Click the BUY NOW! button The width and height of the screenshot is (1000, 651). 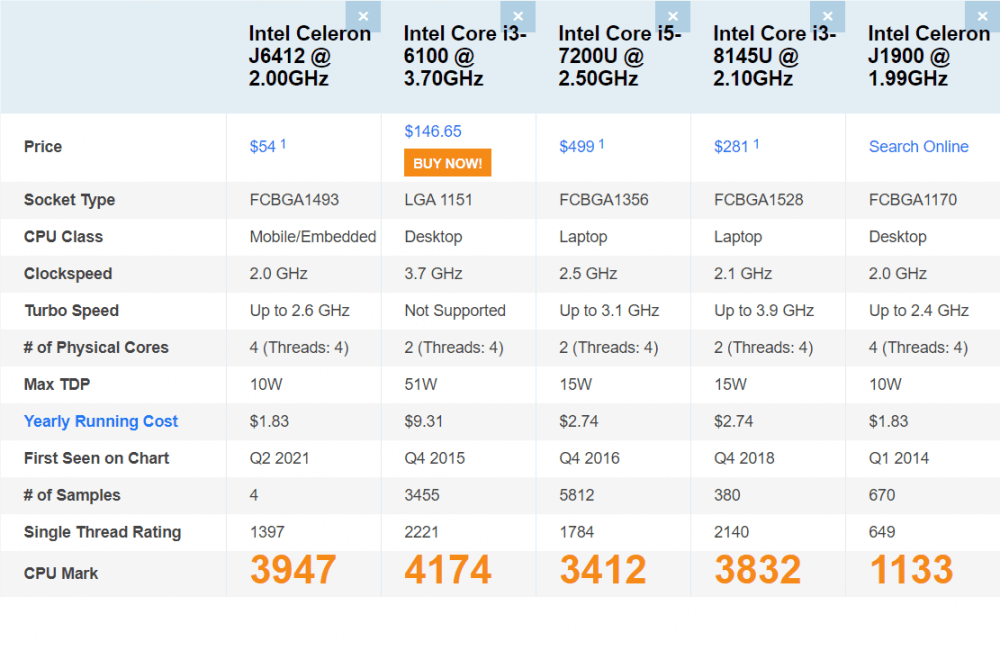[448, 163]
